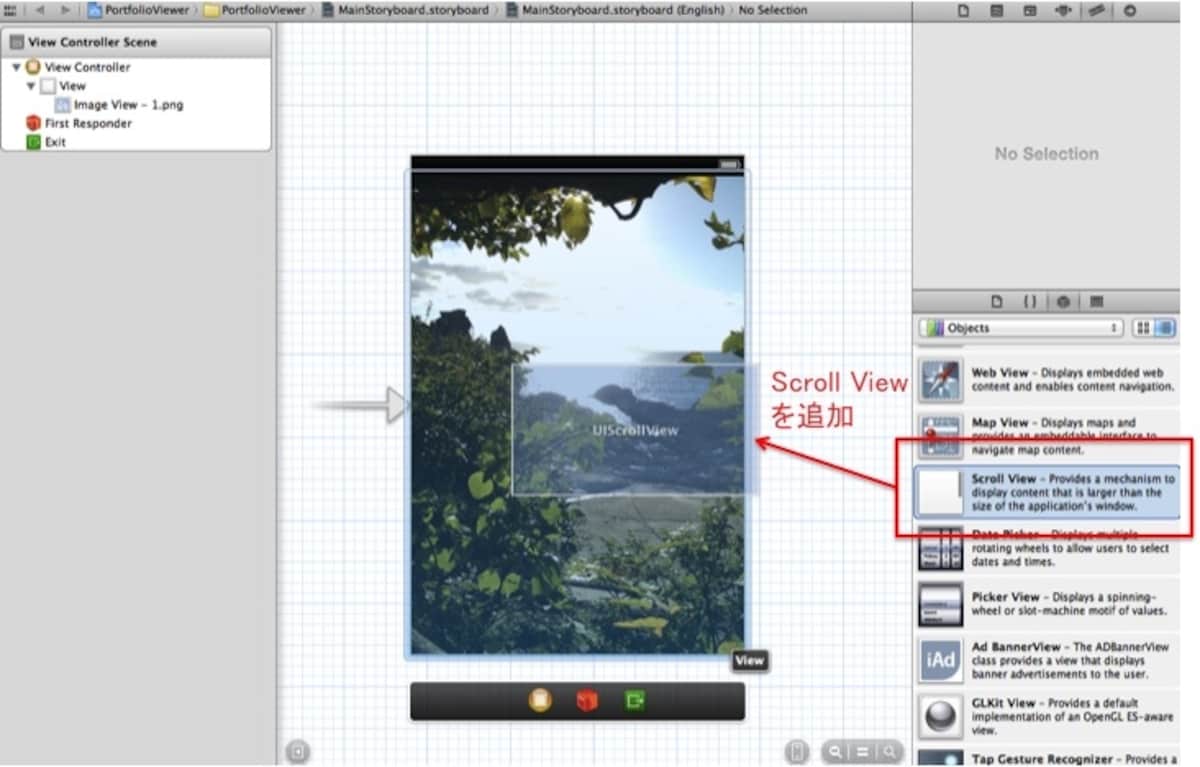Select the GLKit View library object
Viewport: 1200px width, 767px height.
[x=1047, y=716]
